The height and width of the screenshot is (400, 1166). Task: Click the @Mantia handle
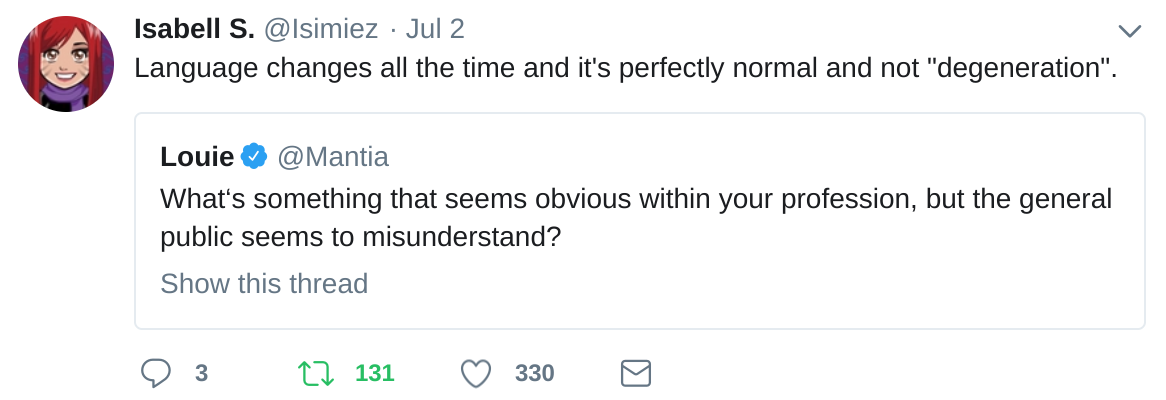(x=333, y=157)
